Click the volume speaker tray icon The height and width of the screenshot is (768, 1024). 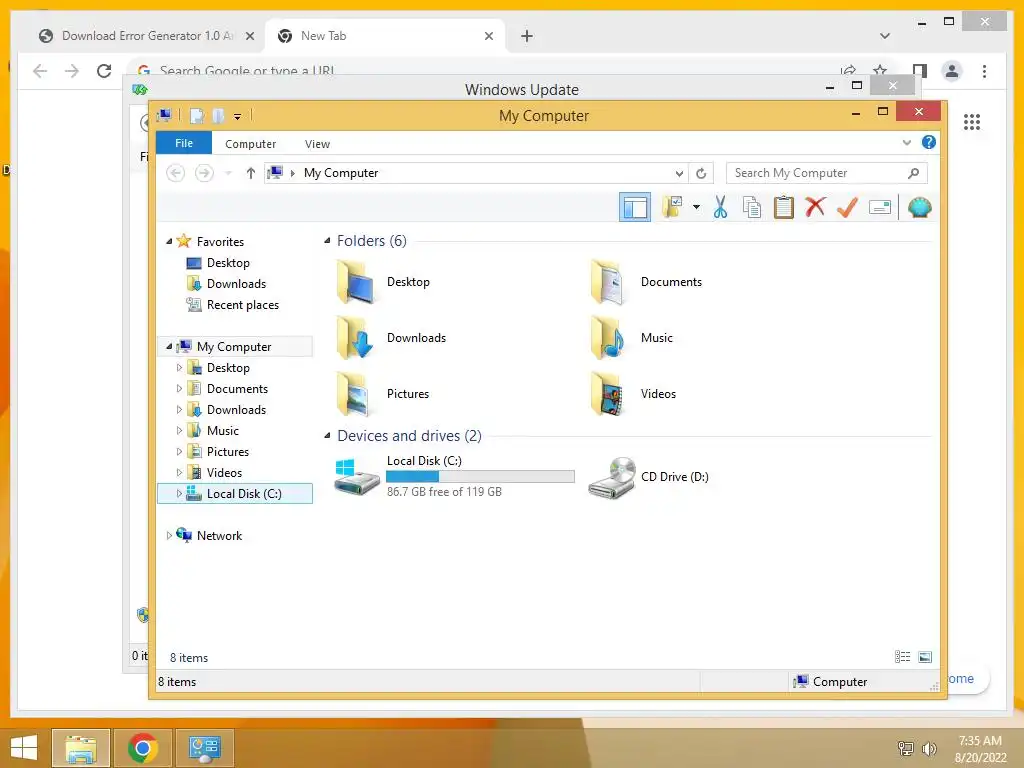tap(929, 748)
